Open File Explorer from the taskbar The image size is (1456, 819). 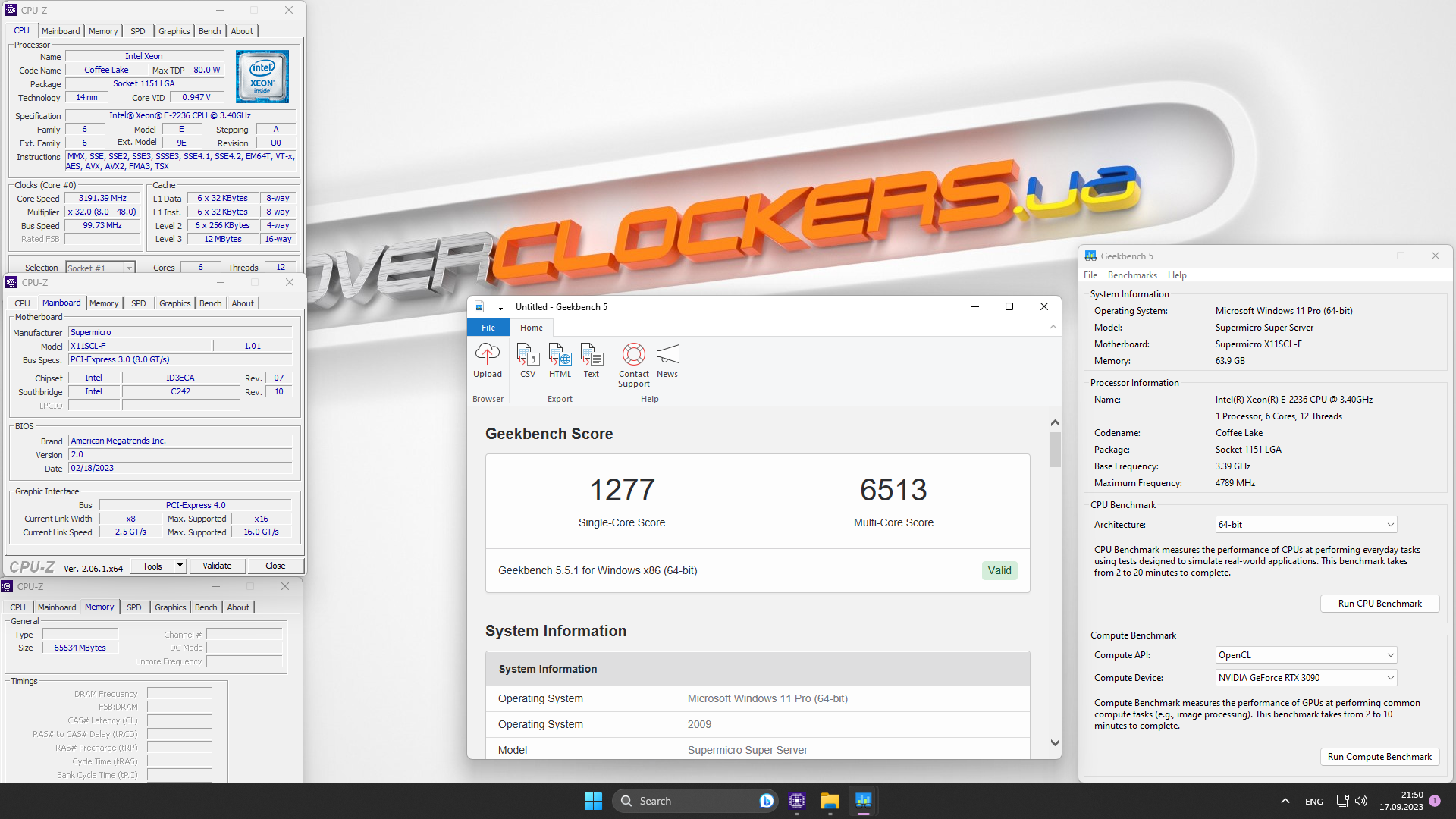pos(830,801)
